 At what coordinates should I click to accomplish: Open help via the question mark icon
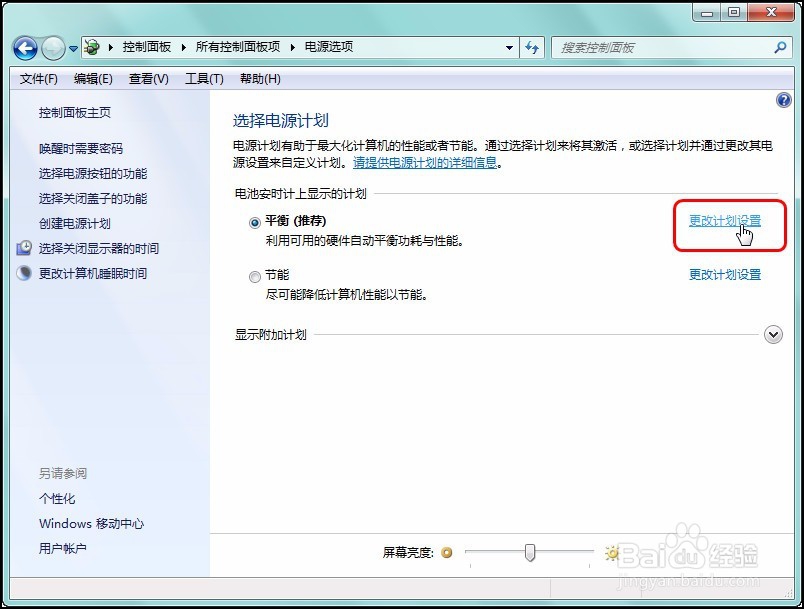click(x=784, y=99)
